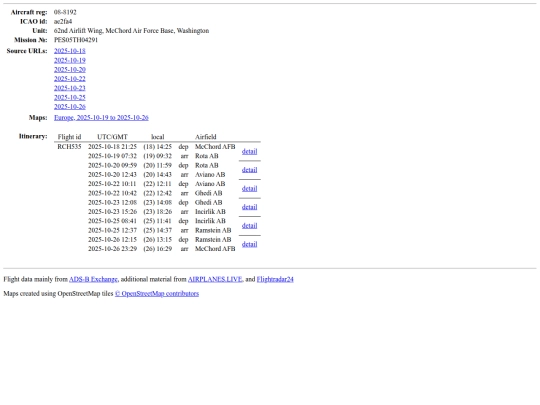The image size is (540, 405).
Task: Click McChord AFB in the final arrival row
Action: point(215,249)
